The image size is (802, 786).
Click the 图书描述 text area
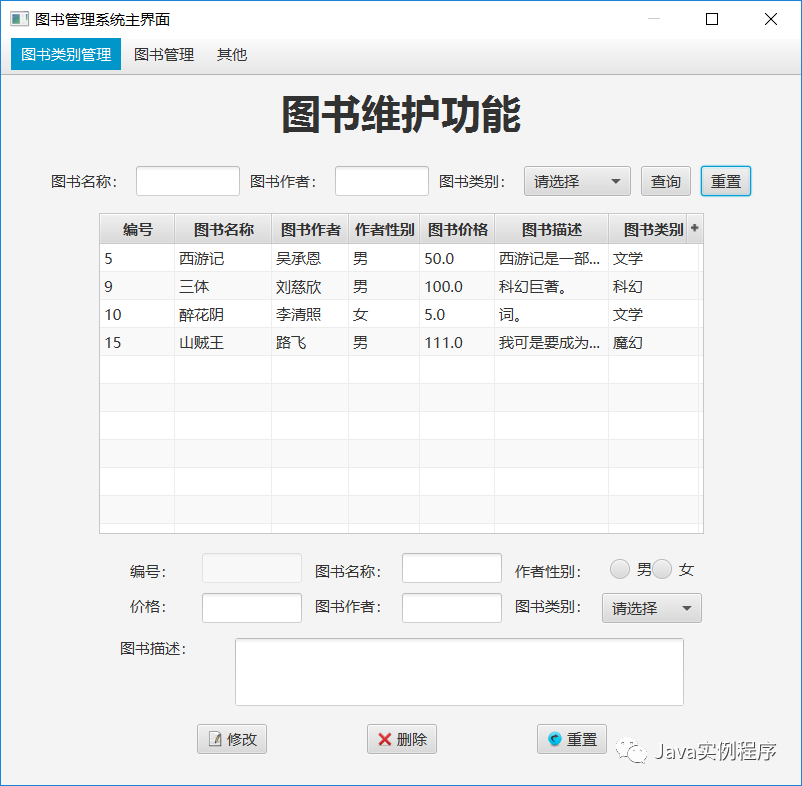click(x=459, y=672)
